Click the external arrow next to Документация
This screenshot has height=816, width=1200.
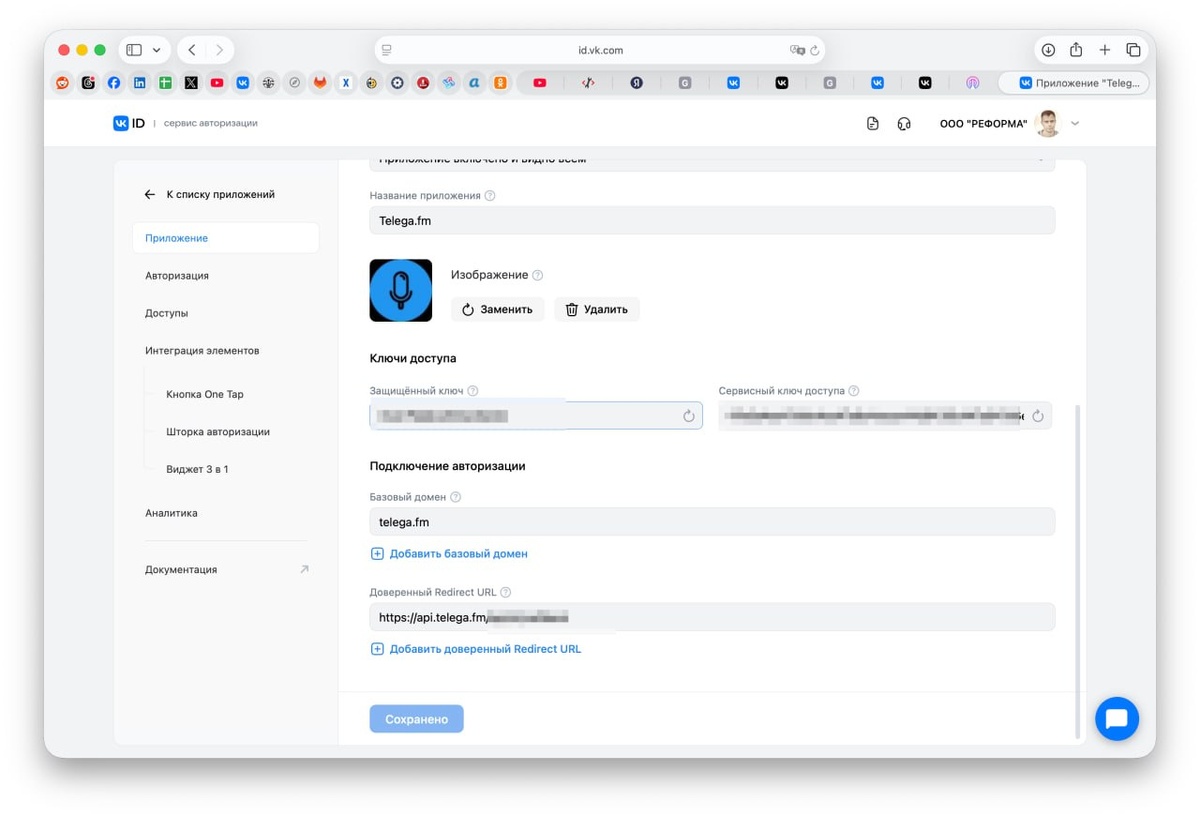305,569
